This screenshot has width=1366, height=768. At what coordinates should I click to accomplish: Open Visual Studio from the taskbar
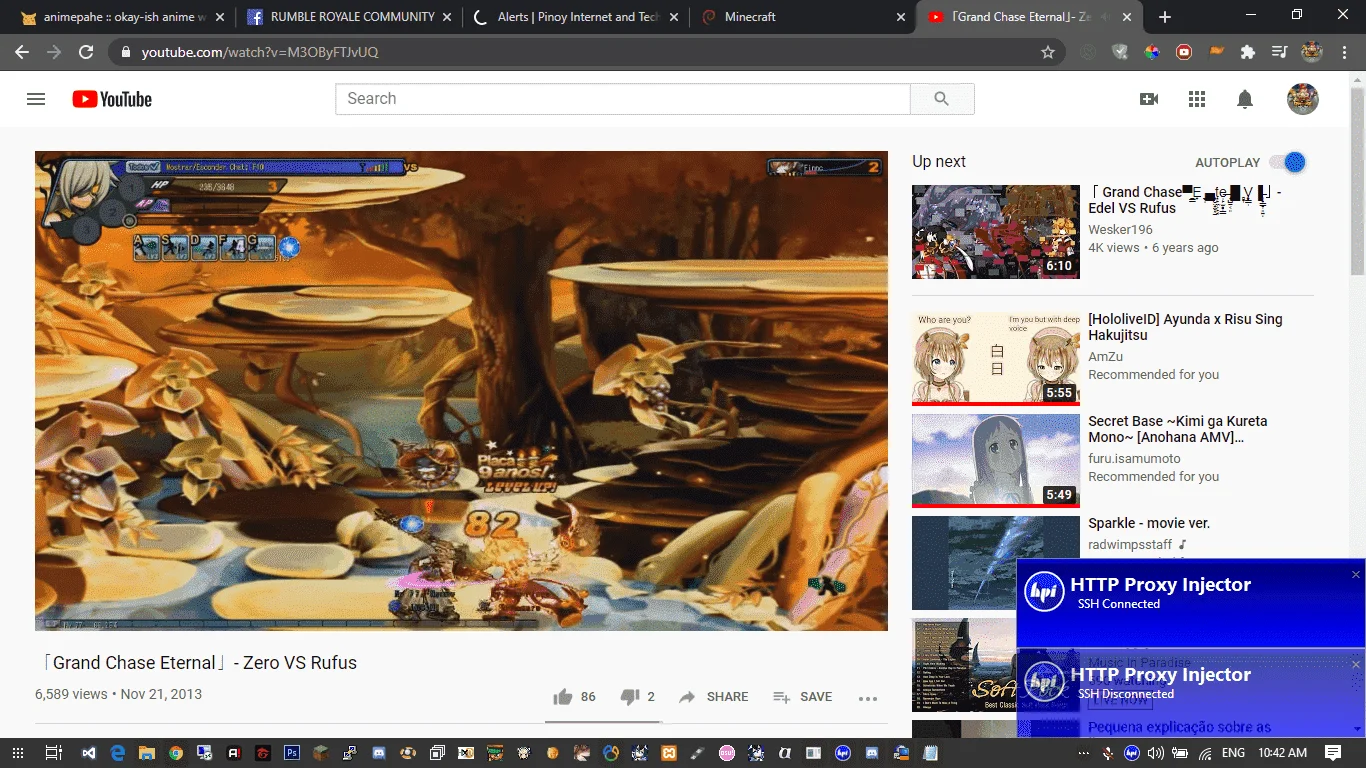click(89, 753)
